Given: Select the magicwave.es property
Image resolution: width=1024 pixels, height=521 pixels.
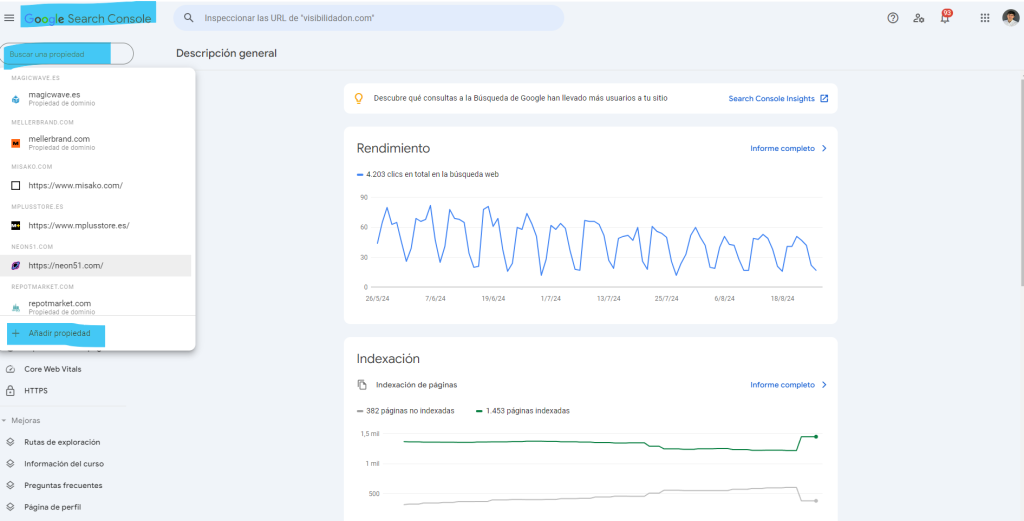Looking at the screenshot, I should [54, 97].
